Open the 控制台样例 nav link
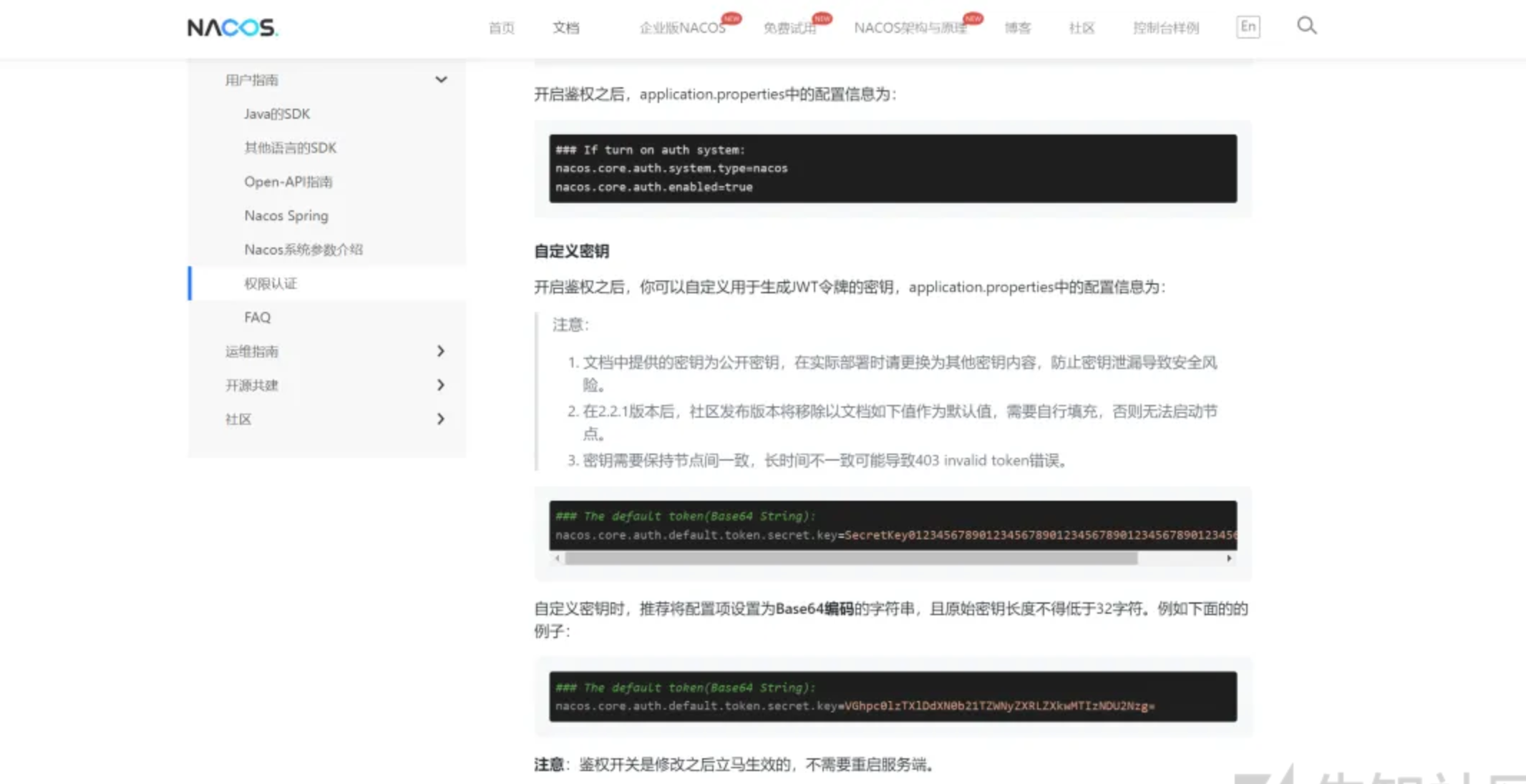Image resolution: width=1526 pixels, height=784 pixels. tap(1166, 28)
